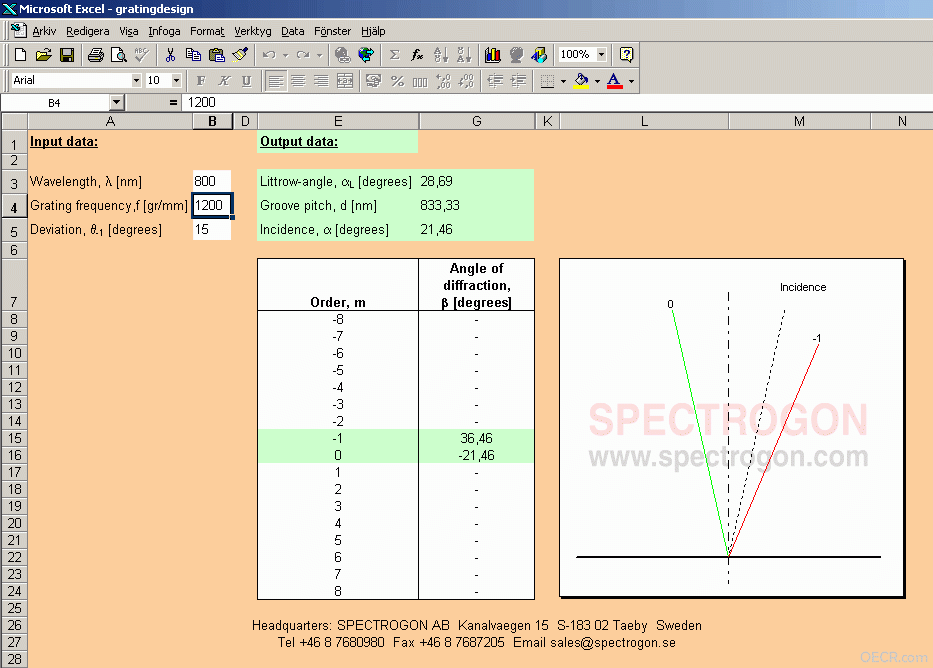This screenshot has height=668, width=933.
Task: Select the column G header
Action: [x=477, y=121]
